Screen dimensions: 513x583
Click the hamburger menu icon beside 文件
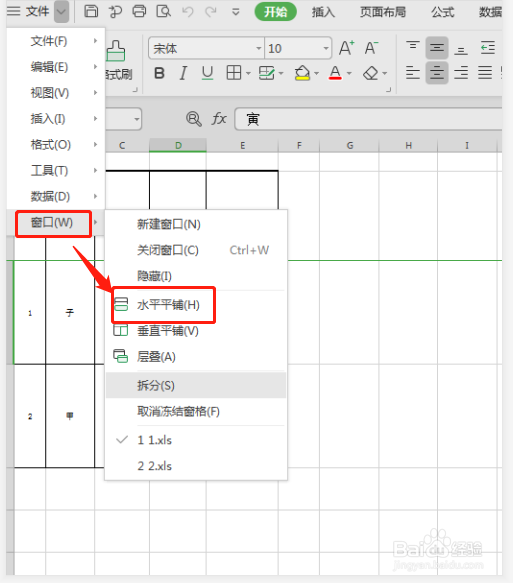[14, 11]
